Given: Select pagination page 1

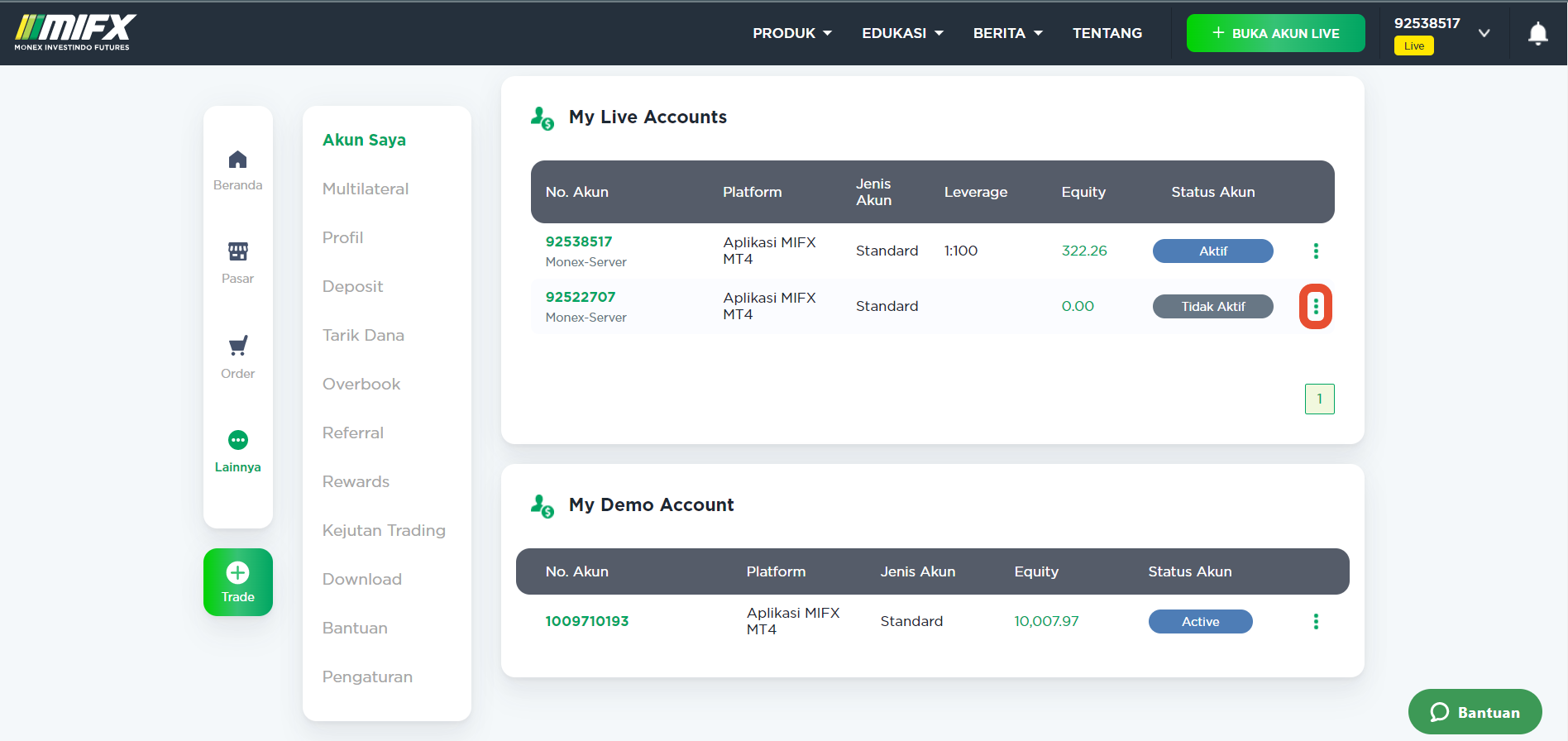Looking at the screenshot, I should [1319, 399].
